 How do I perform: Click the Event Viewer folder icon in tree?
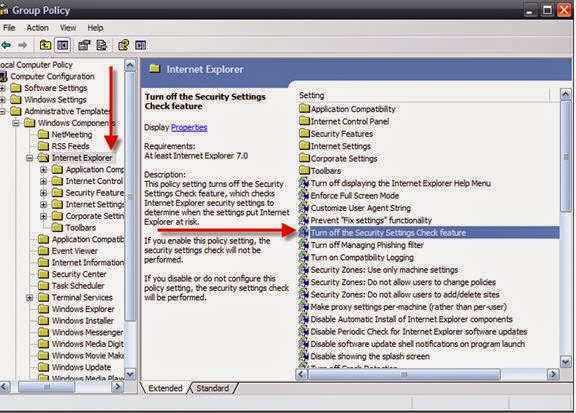[x=44, y=251]
